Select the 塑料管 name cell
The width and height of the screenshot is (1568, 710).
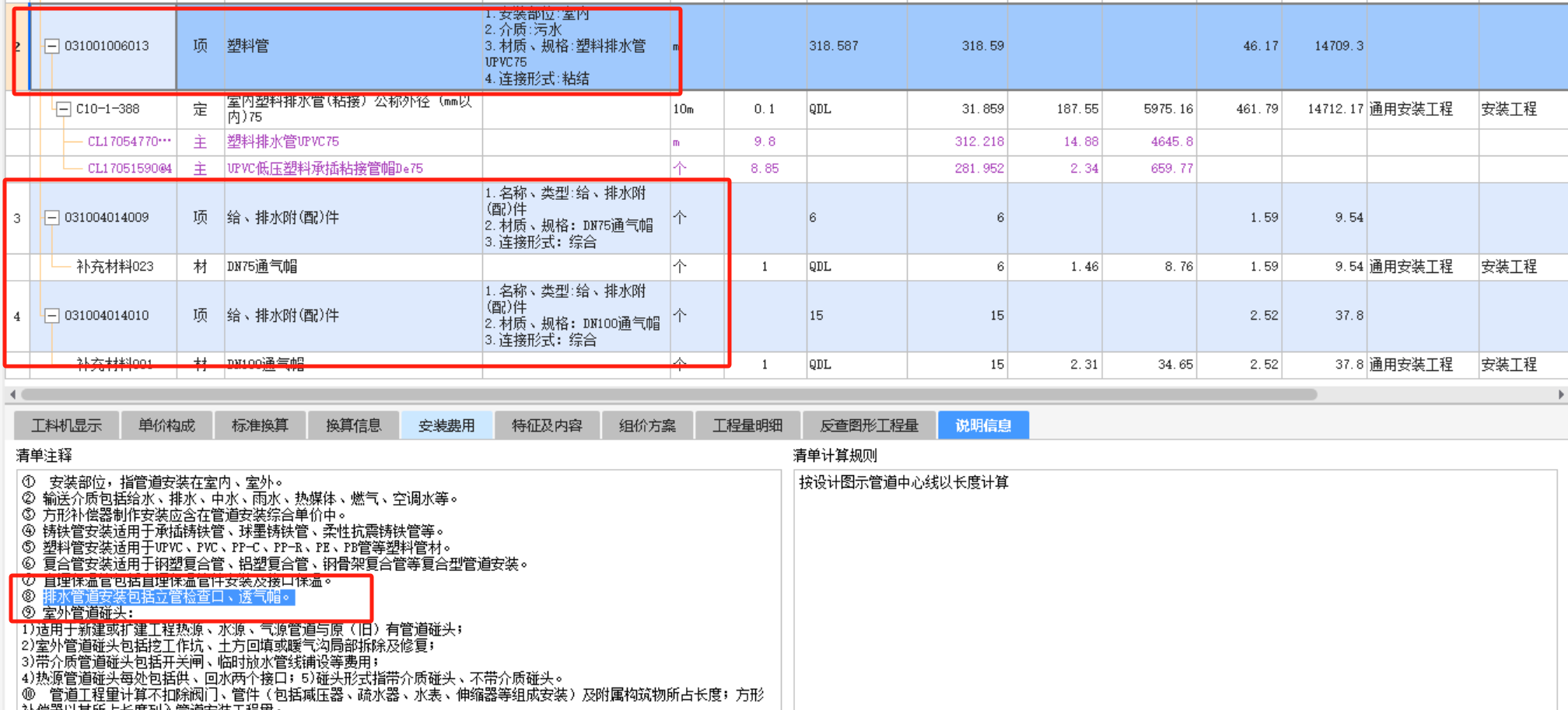tap(353, 46)
